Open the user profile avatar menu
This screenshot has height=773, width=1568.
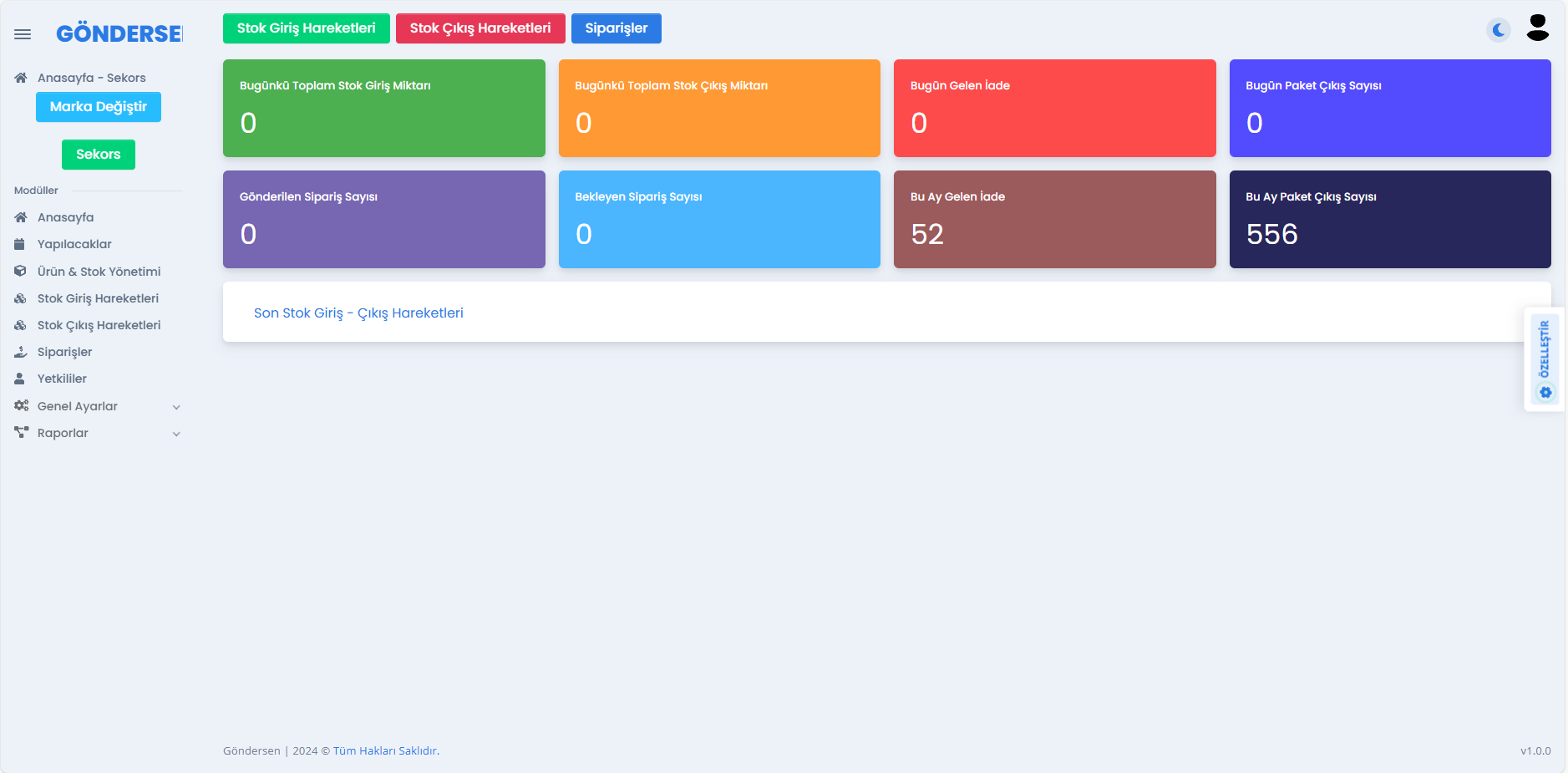pos(1538,28)
